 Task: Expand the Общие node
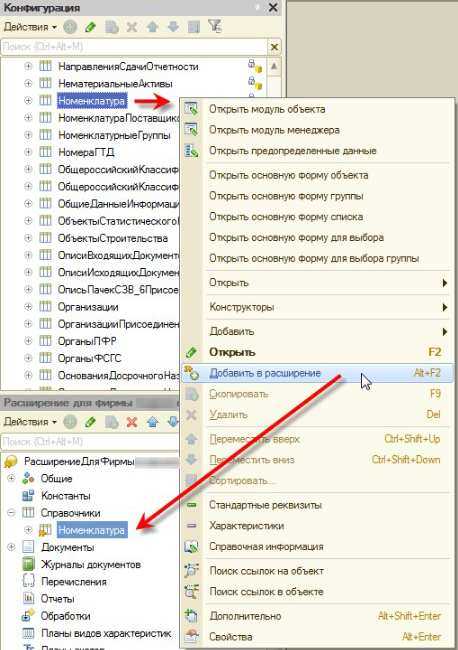coord(11,478)
